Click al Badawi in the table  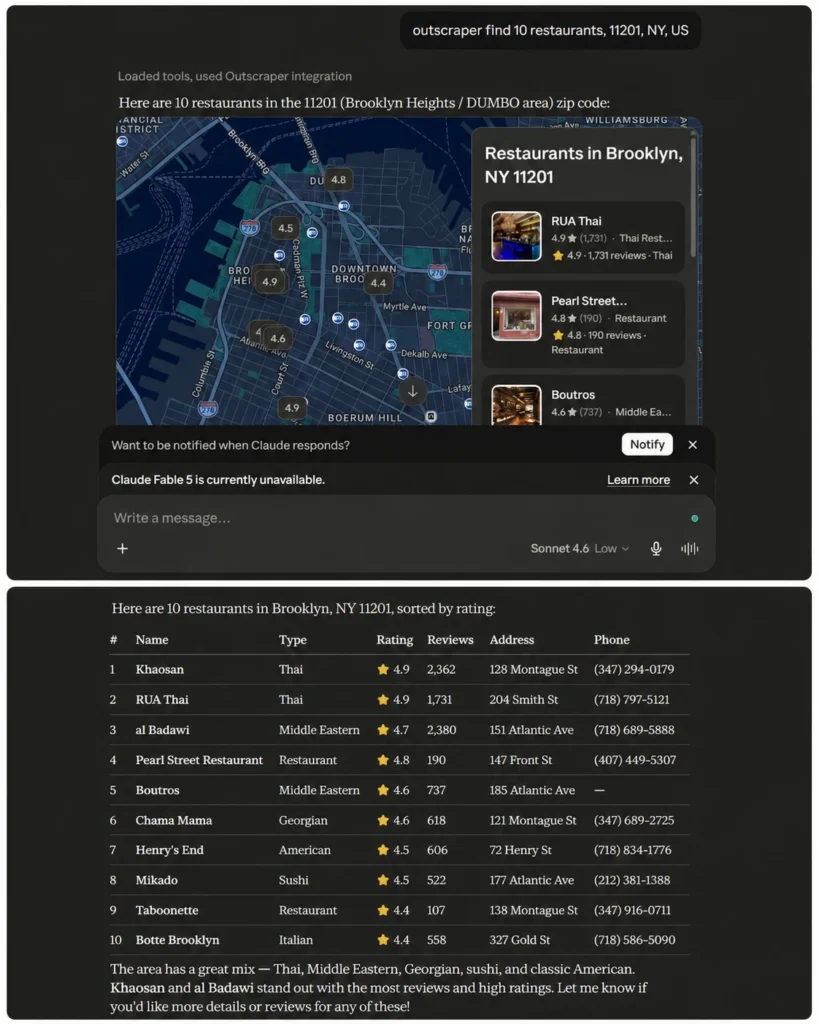pos(163,730)
